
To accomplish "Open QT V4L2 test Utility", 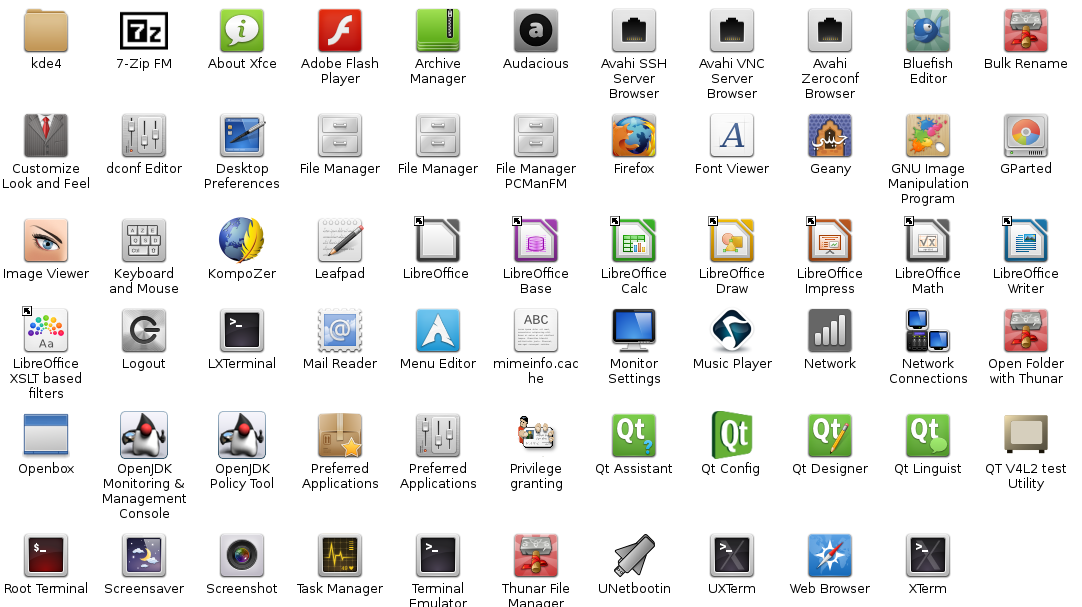I will tap(1025, 435).
